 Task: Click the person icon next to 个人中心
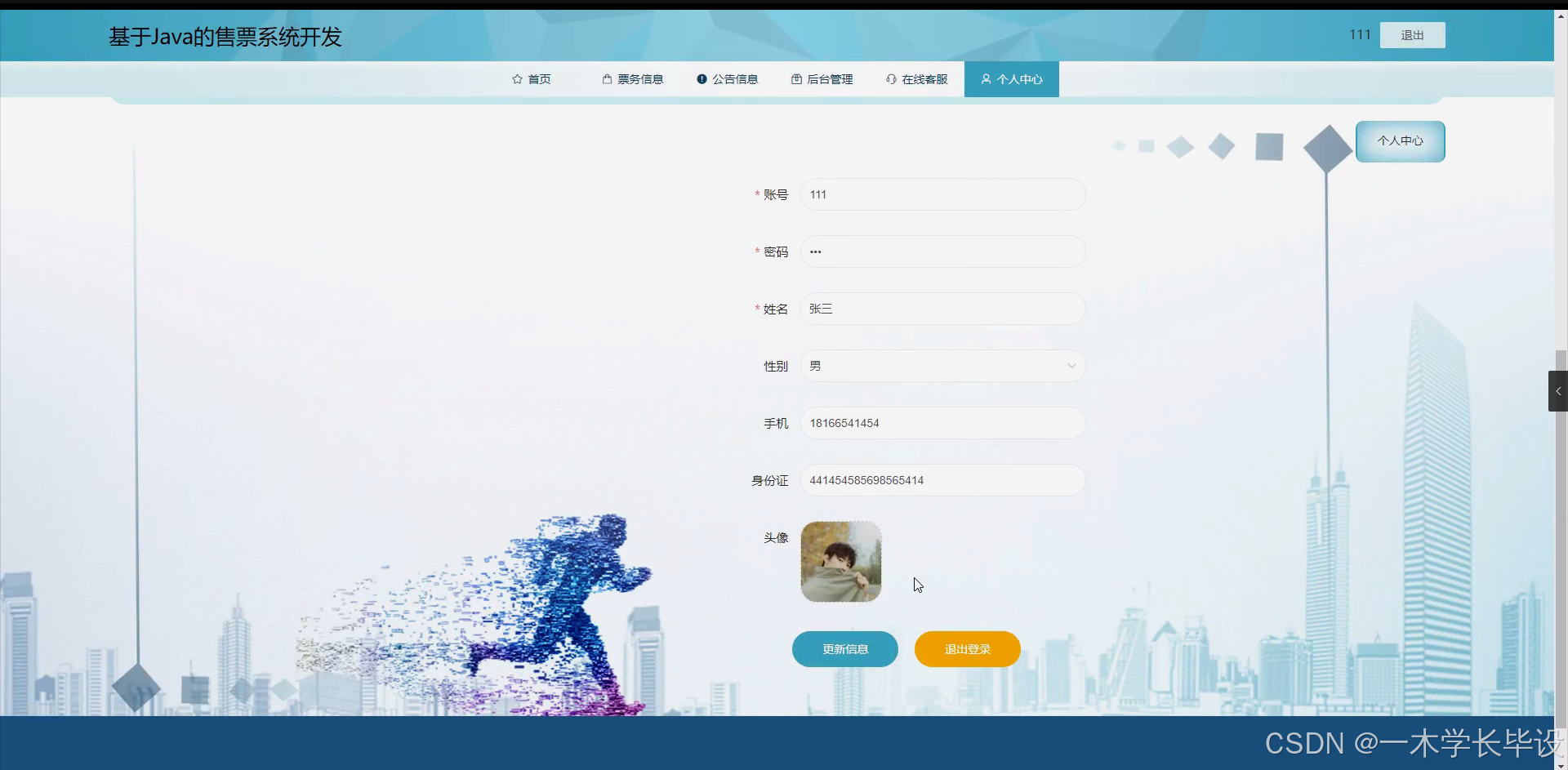click(987, 78)
